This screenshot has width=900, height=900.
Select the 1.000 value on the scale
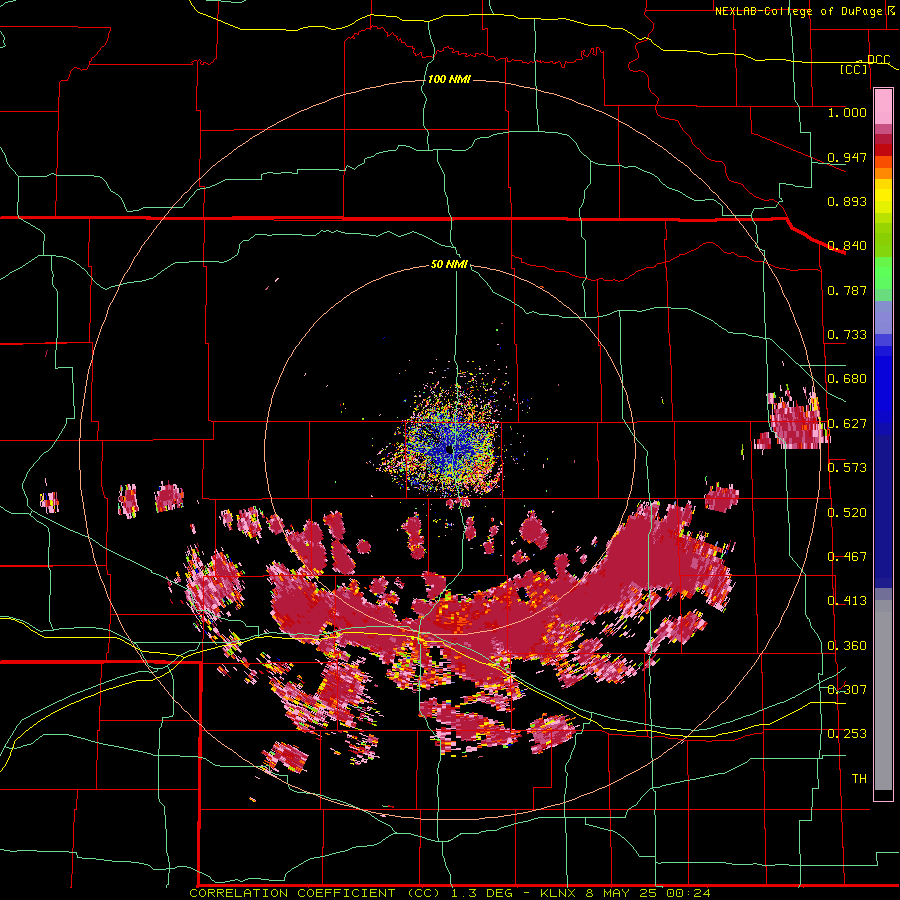847,112
